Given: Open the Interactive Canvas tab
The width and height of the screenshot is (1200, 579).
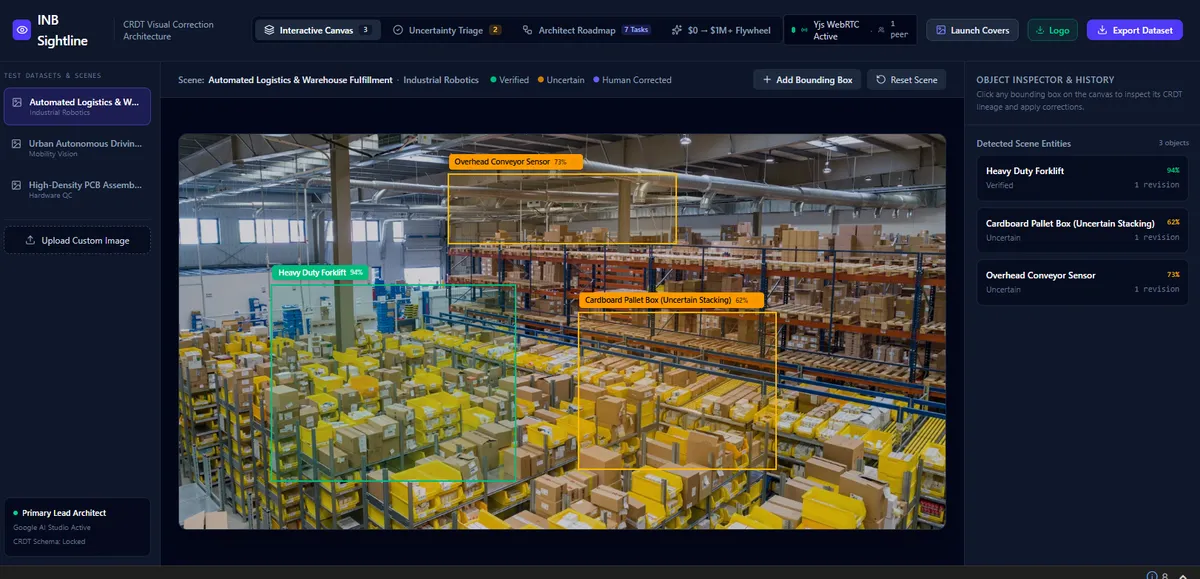Looking at the screenshot, I should [x=318, y=30].
